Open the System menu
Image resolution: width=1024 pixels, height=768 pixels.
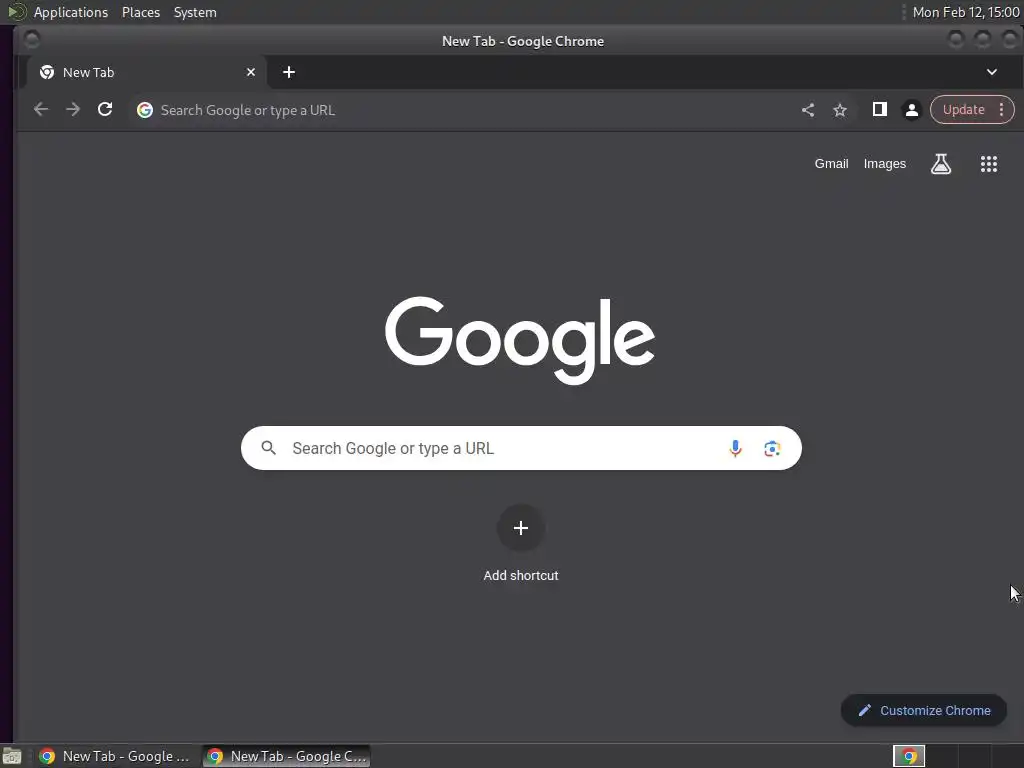195,12
